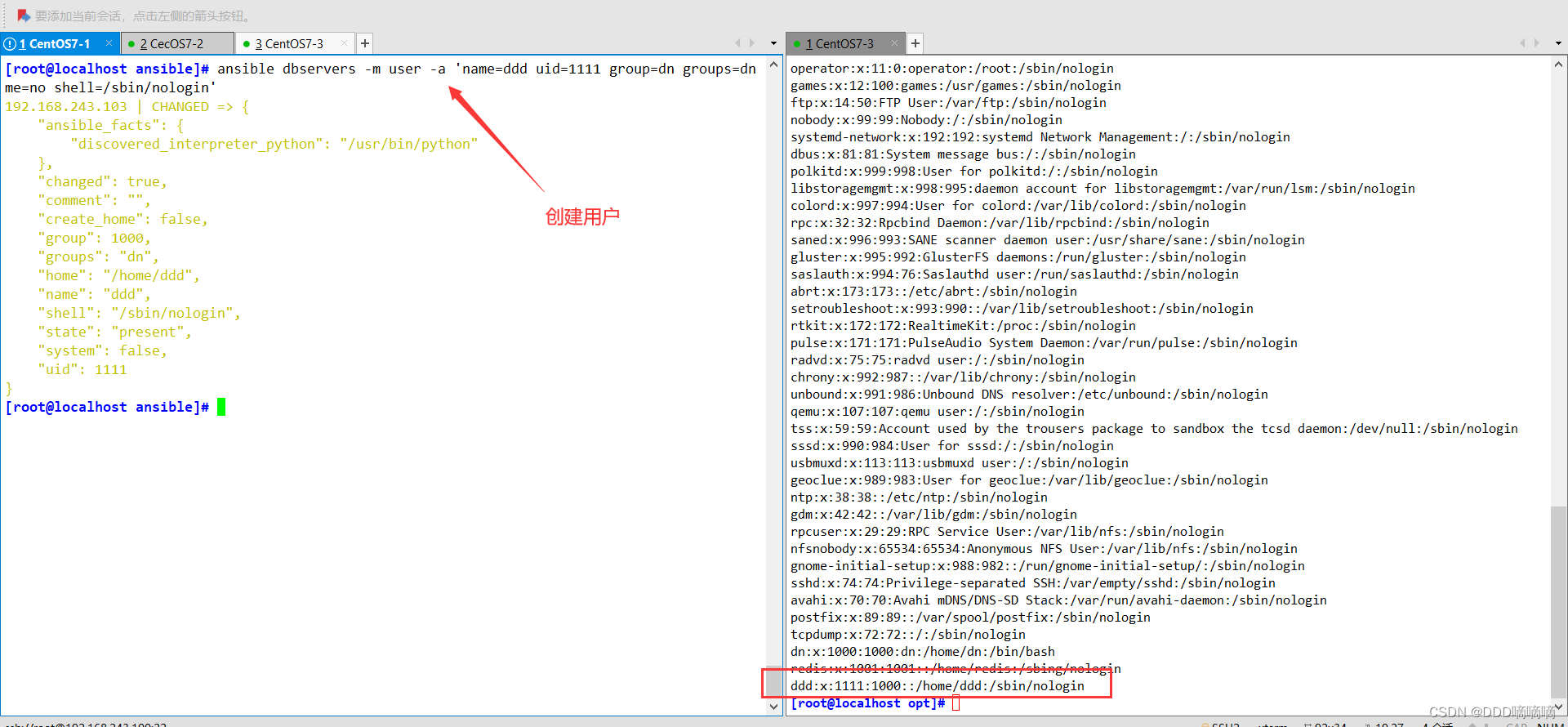This screenshot has height=727, width=1568.
Task: Click the 'libstoragemgmt:x:998:995' line
Action: 1102,189
